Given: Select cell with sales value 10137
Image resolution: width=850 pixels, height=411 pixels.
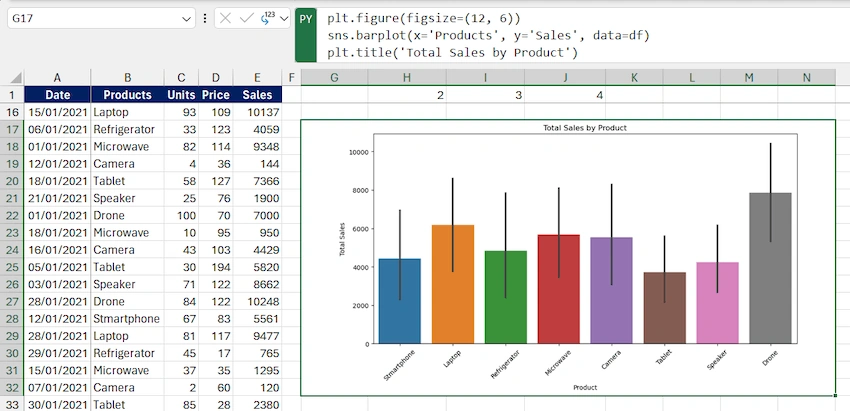Looking at the screenshot, I should tap(257, 112).
